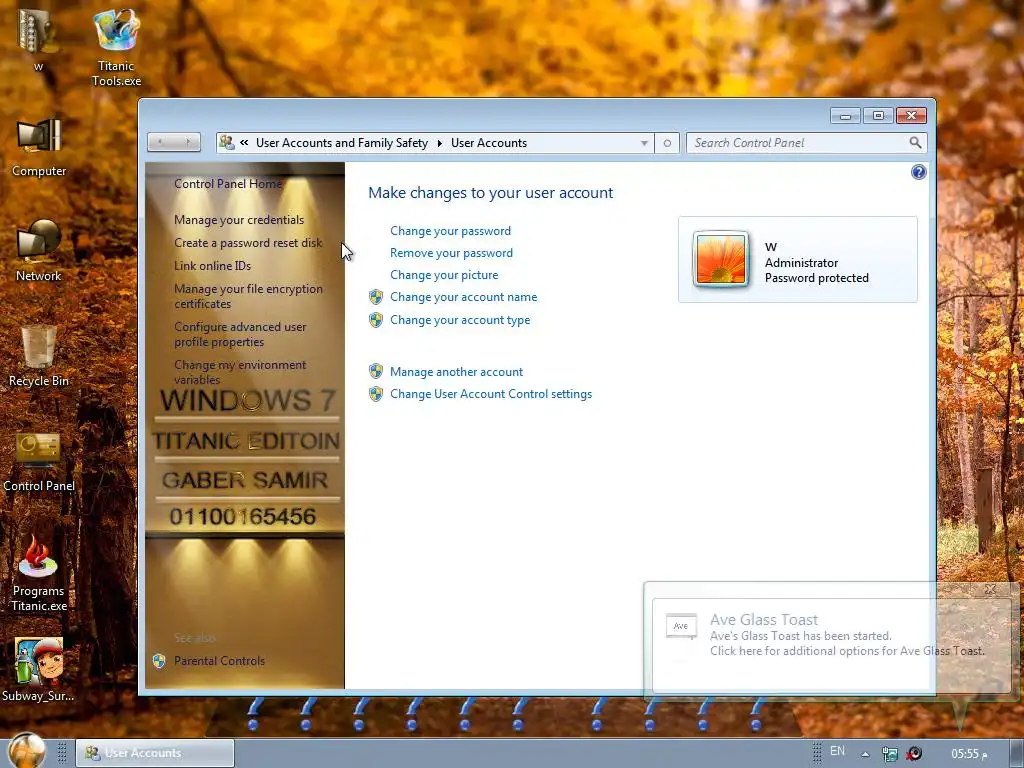Click the taskbar clock showing 05:55

click(969, 754)
